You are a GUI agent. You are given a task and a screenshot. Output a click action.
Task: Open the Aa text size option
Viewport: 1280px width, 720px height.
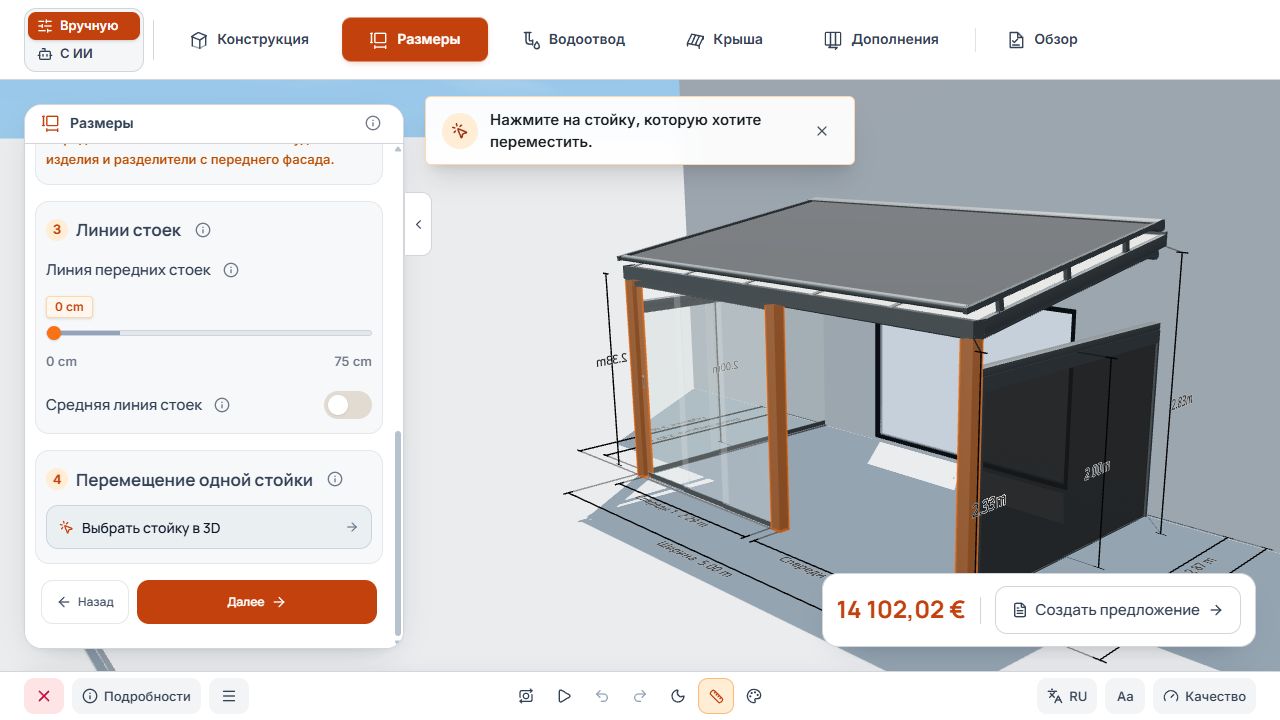[1125, 696]
